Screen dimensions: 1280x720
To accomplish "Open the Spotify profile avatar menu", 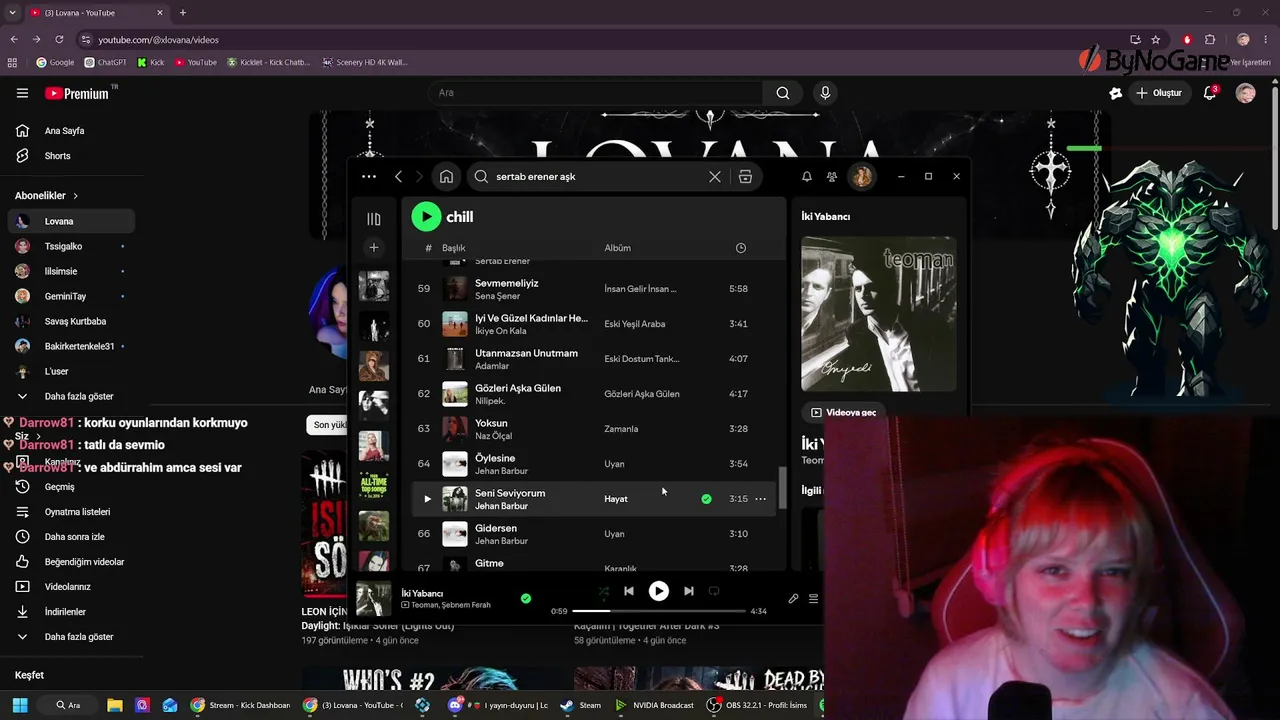I will 862,177.
